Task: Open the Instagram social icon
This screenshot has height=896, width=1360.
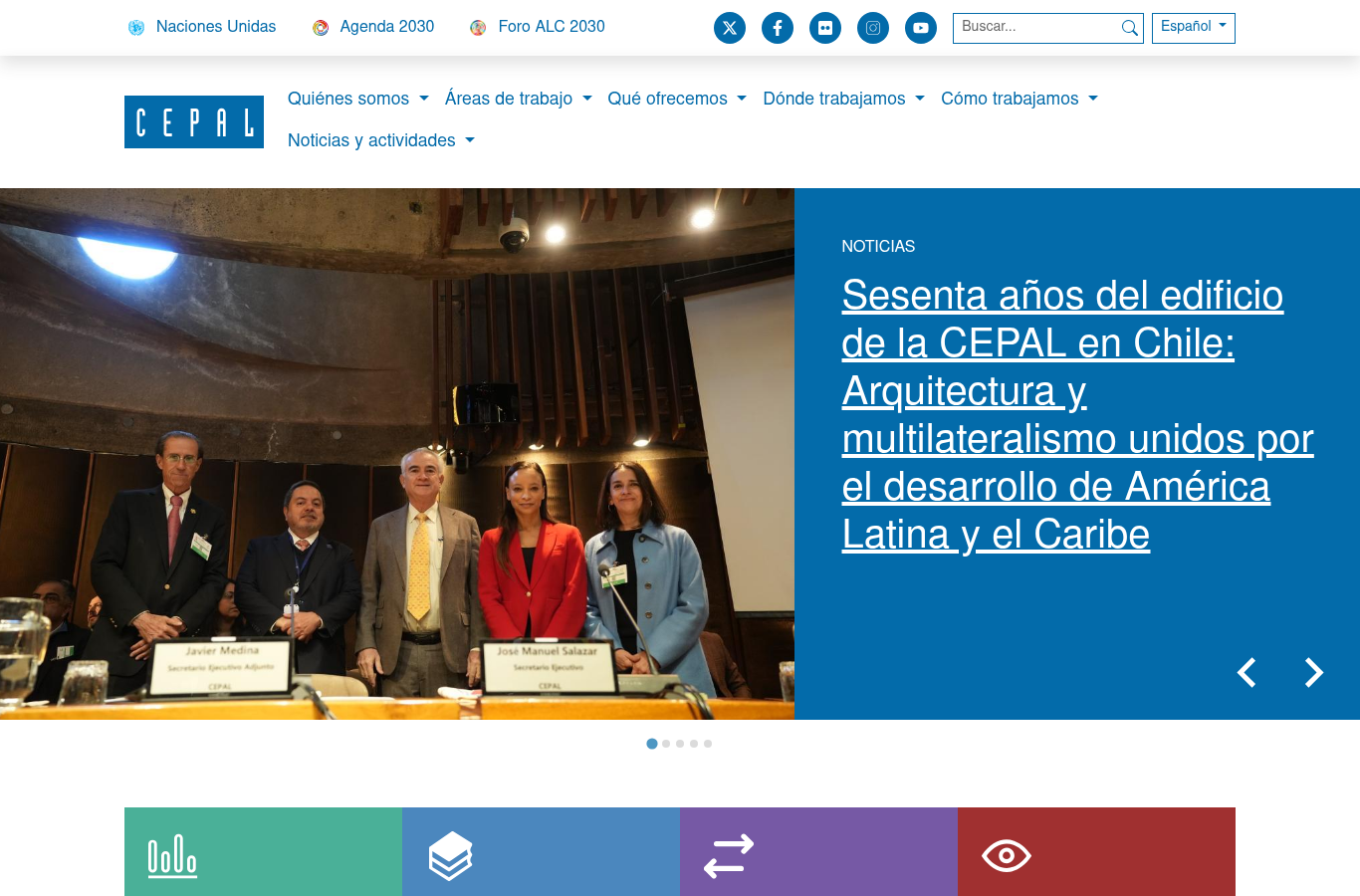Action: click(873, 28)
